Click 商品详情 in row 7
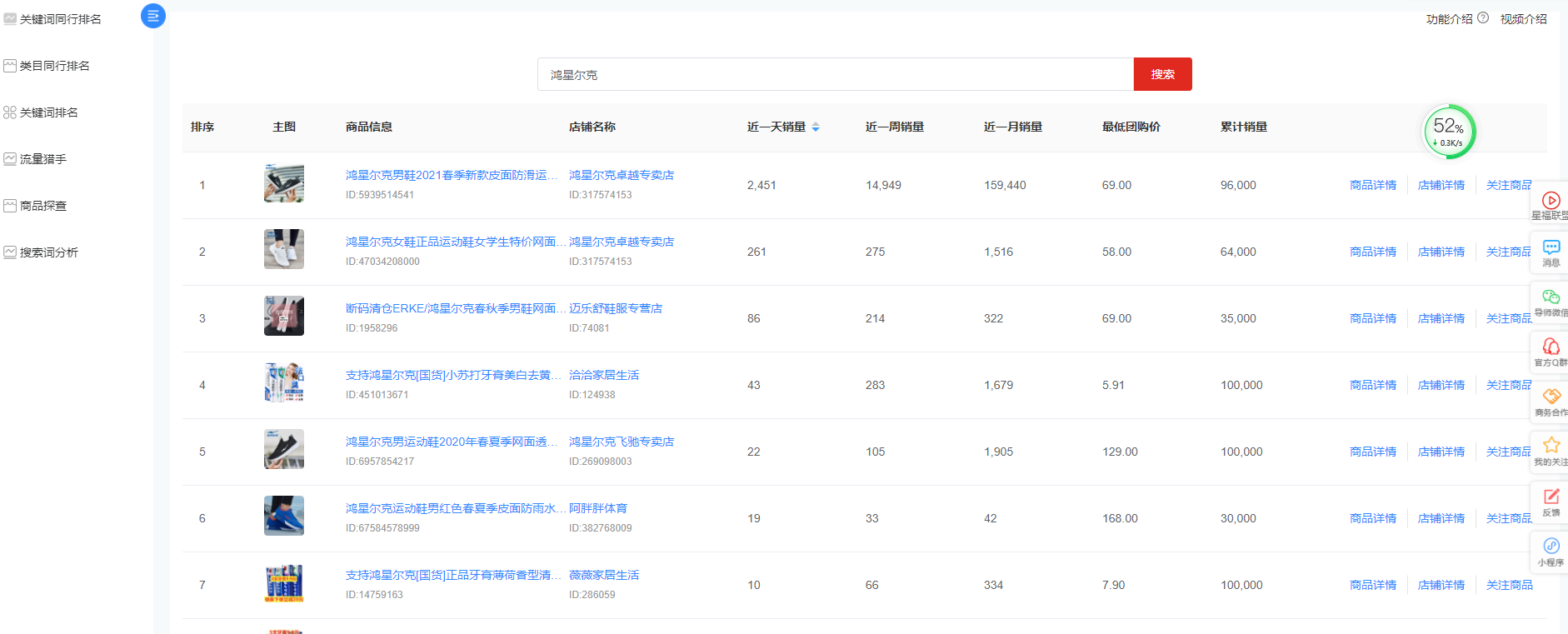 [x=1373, y=585]
